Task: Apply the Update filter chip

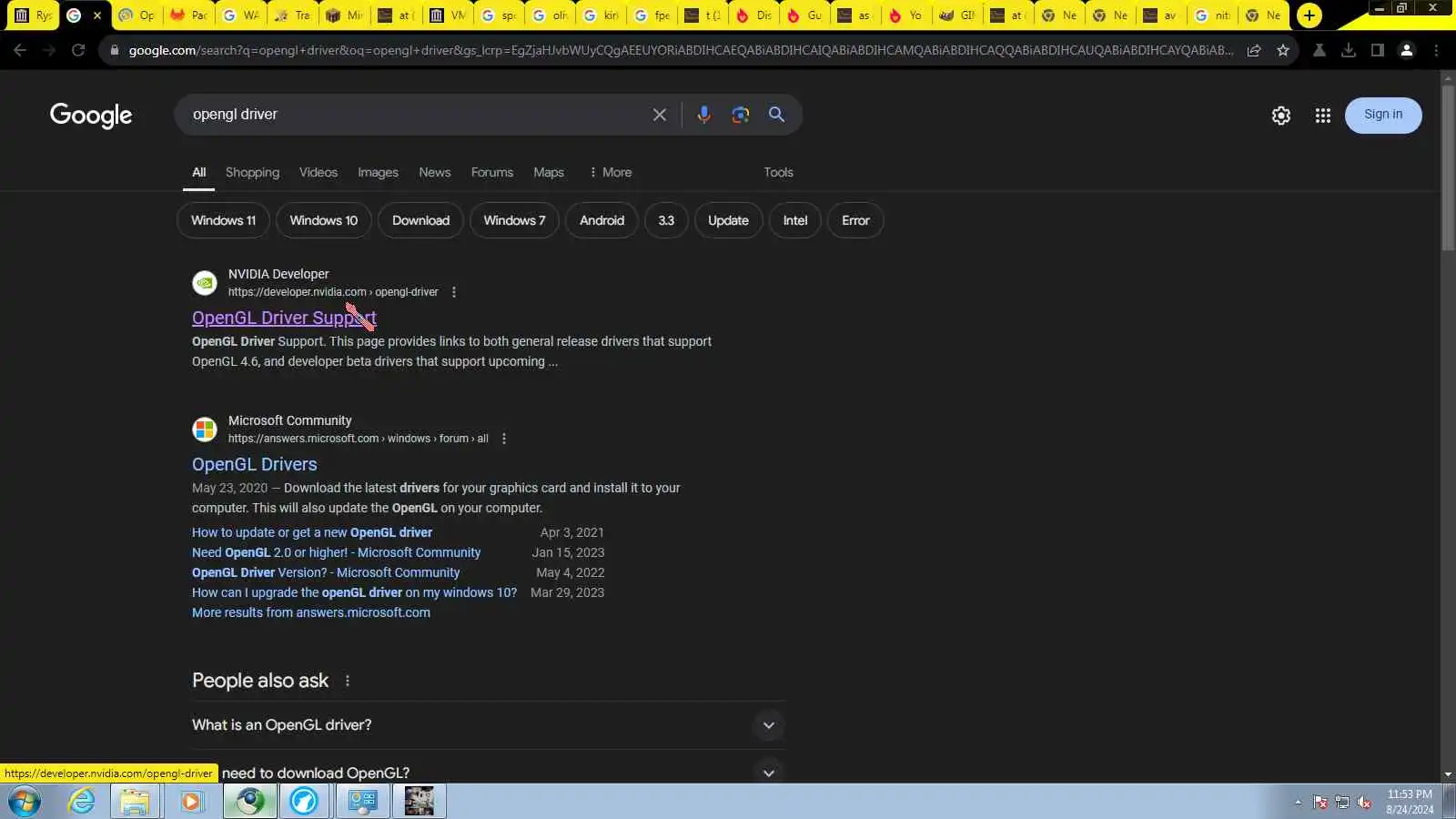Action: [x=728, y=220]
